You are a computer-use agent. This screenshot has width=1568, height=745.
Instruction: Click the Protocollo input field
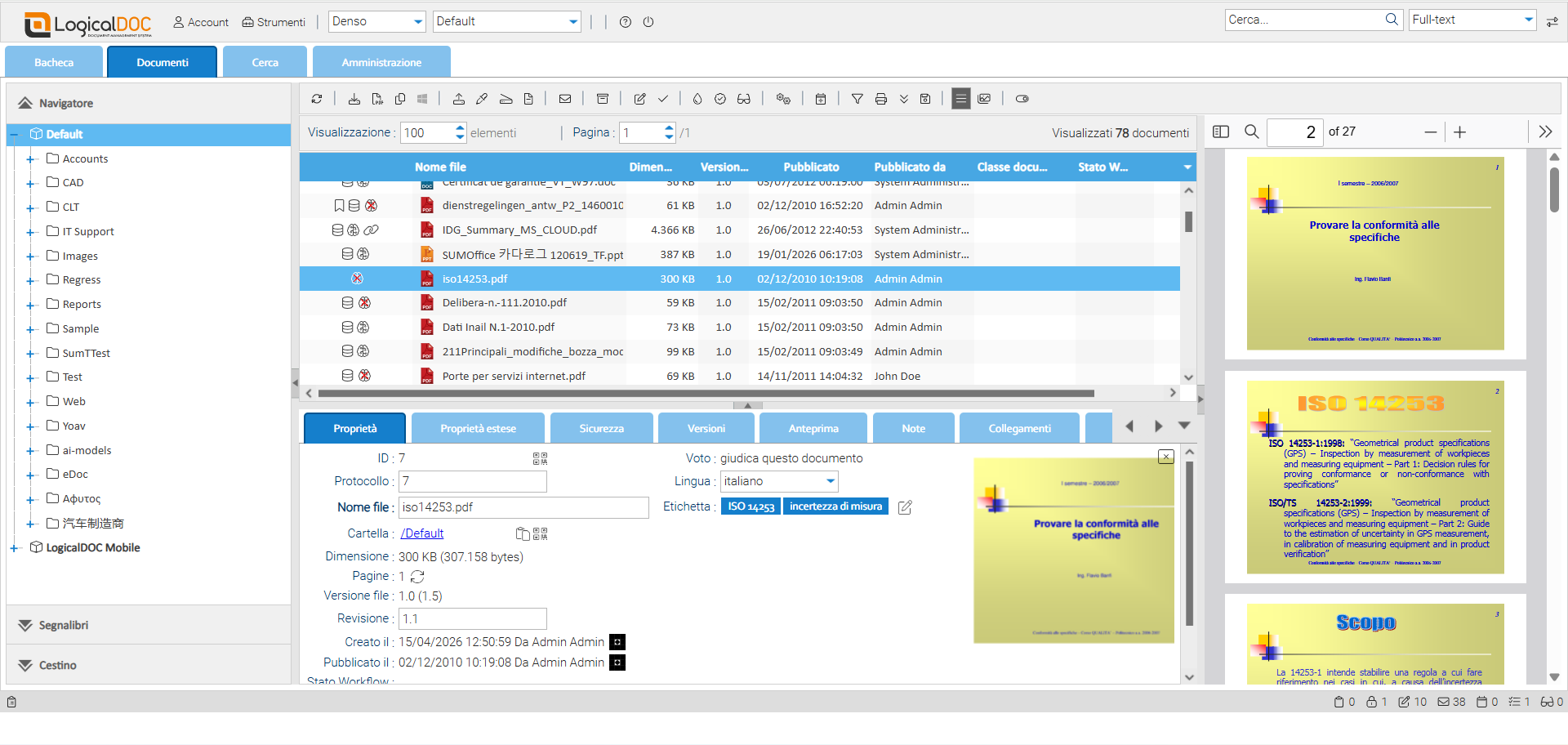(x=473, y=481)
